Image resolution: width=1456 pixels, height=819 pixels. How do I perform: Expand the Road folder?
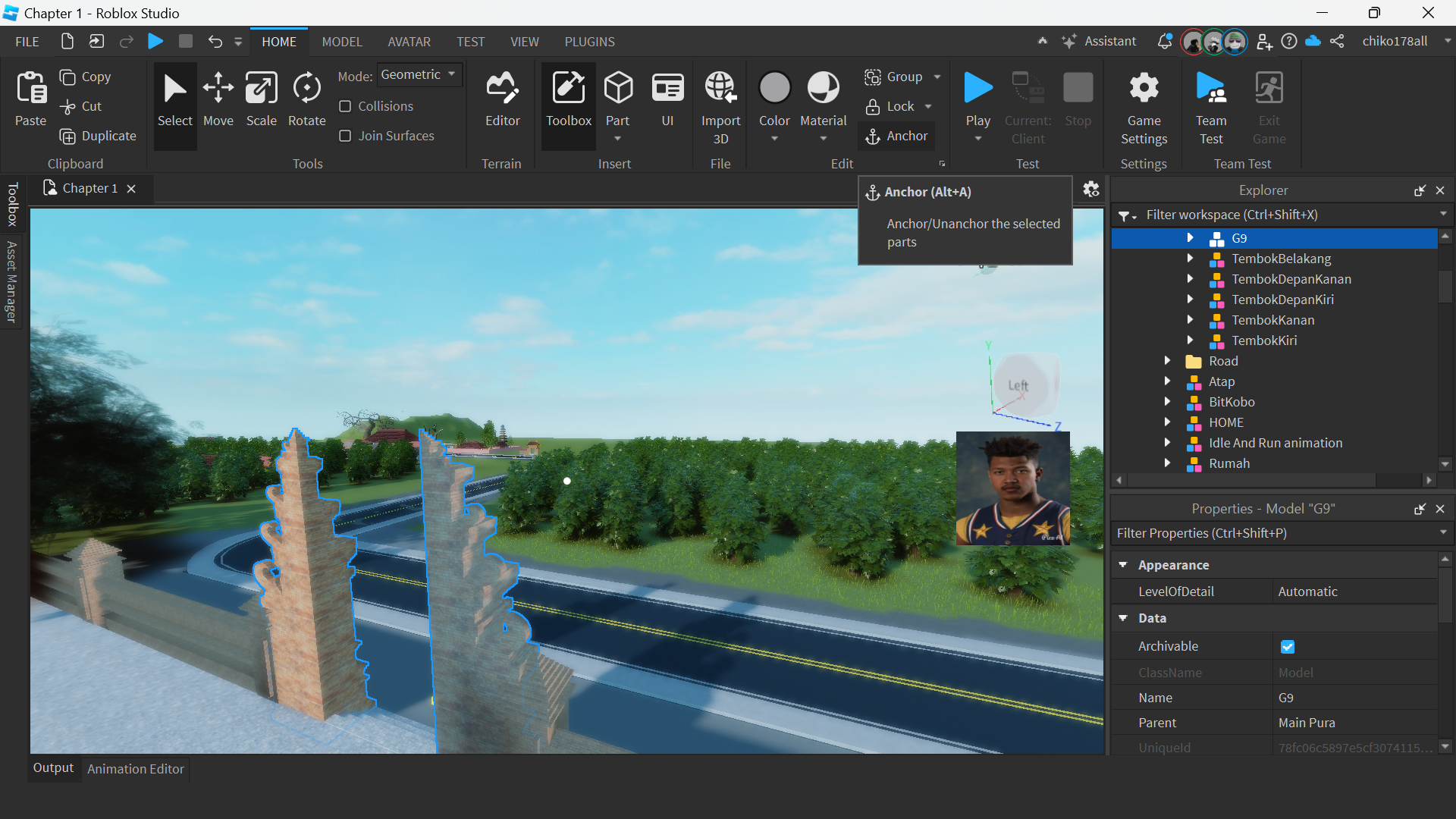[x=1168, y=361]
